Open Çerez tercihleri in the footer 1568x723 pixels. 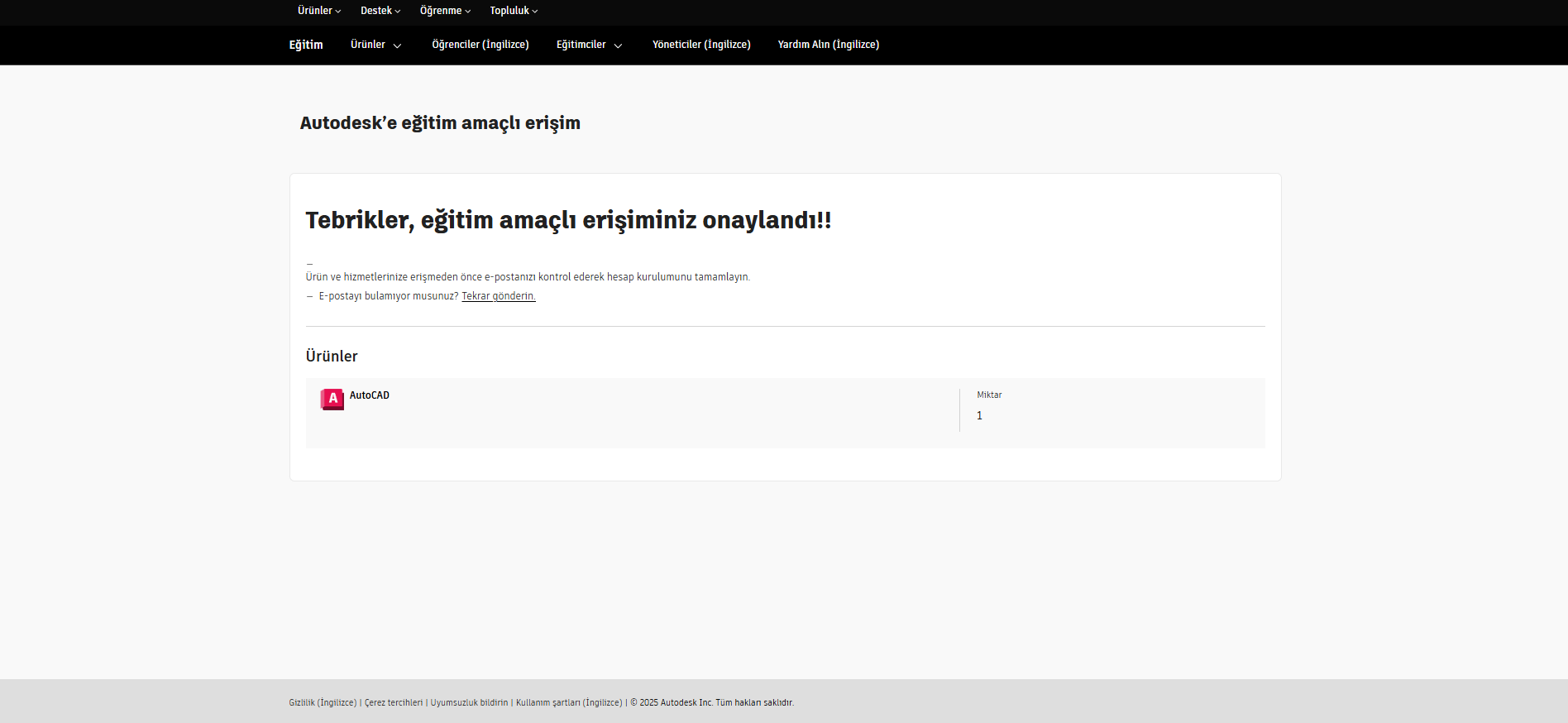[x=394, y=702]
